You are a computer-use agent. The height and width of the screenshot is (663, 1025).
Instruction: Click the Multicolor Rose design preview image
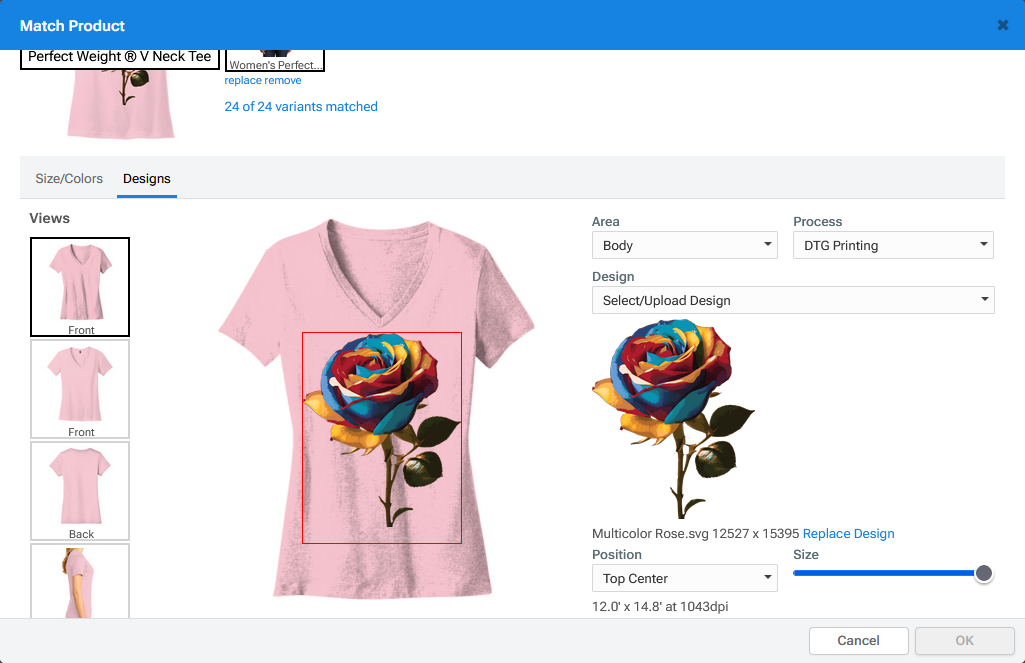(x=674, y=418)
